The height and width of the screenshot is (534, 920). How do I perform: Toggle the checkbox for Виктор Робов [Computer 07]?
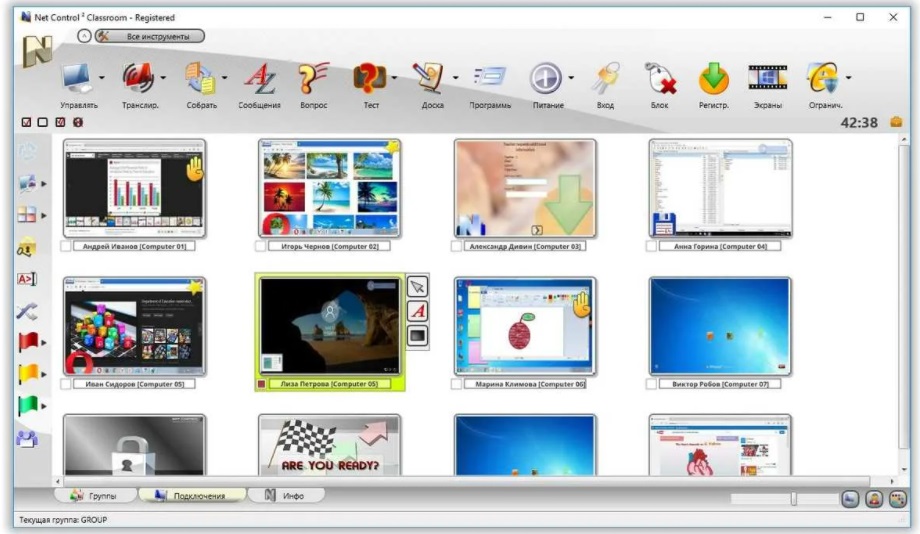[x=652, y=384]
